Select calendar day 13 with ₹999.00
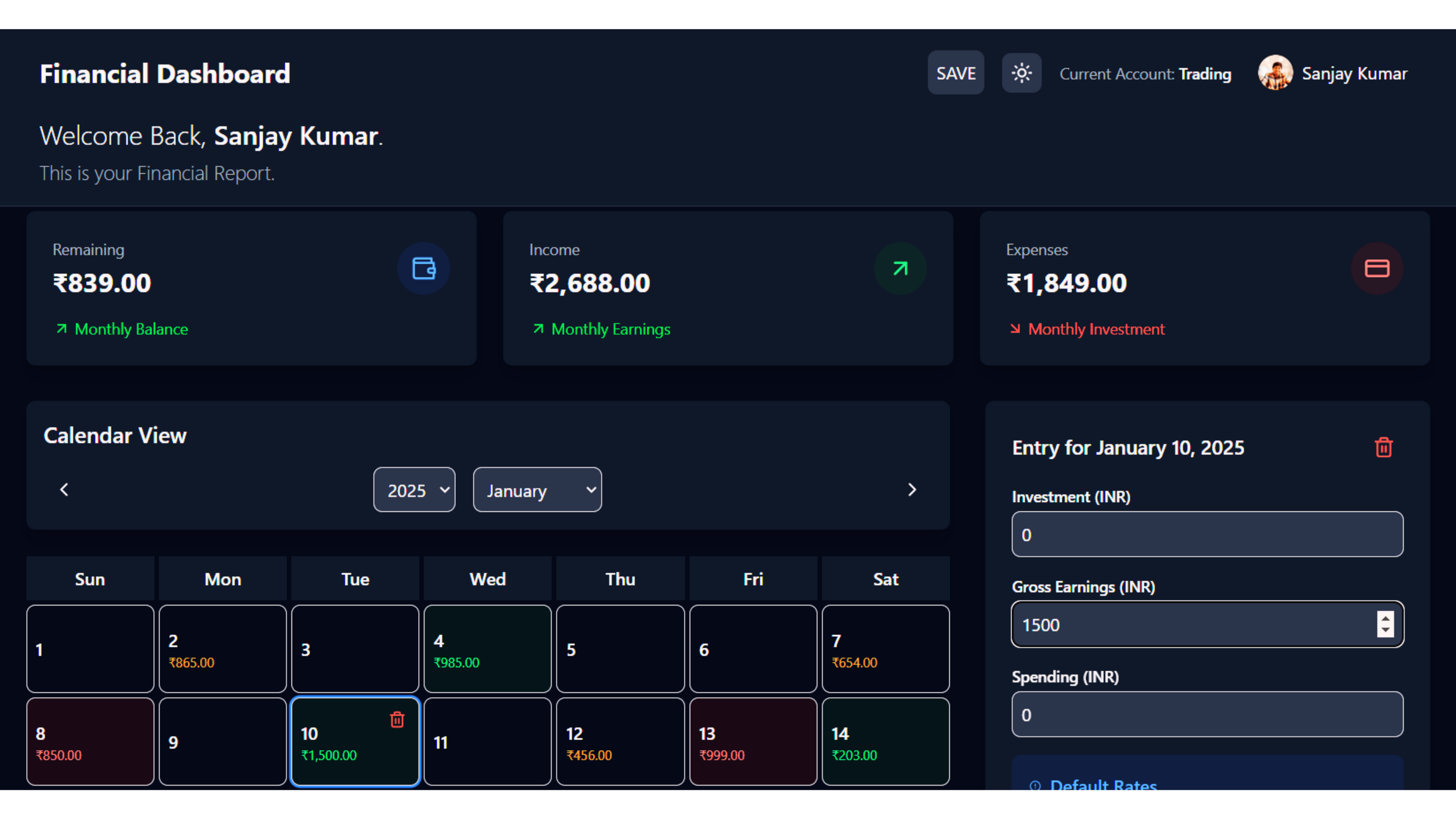This screenshot has width=1456, height=819. pos(753,742)
